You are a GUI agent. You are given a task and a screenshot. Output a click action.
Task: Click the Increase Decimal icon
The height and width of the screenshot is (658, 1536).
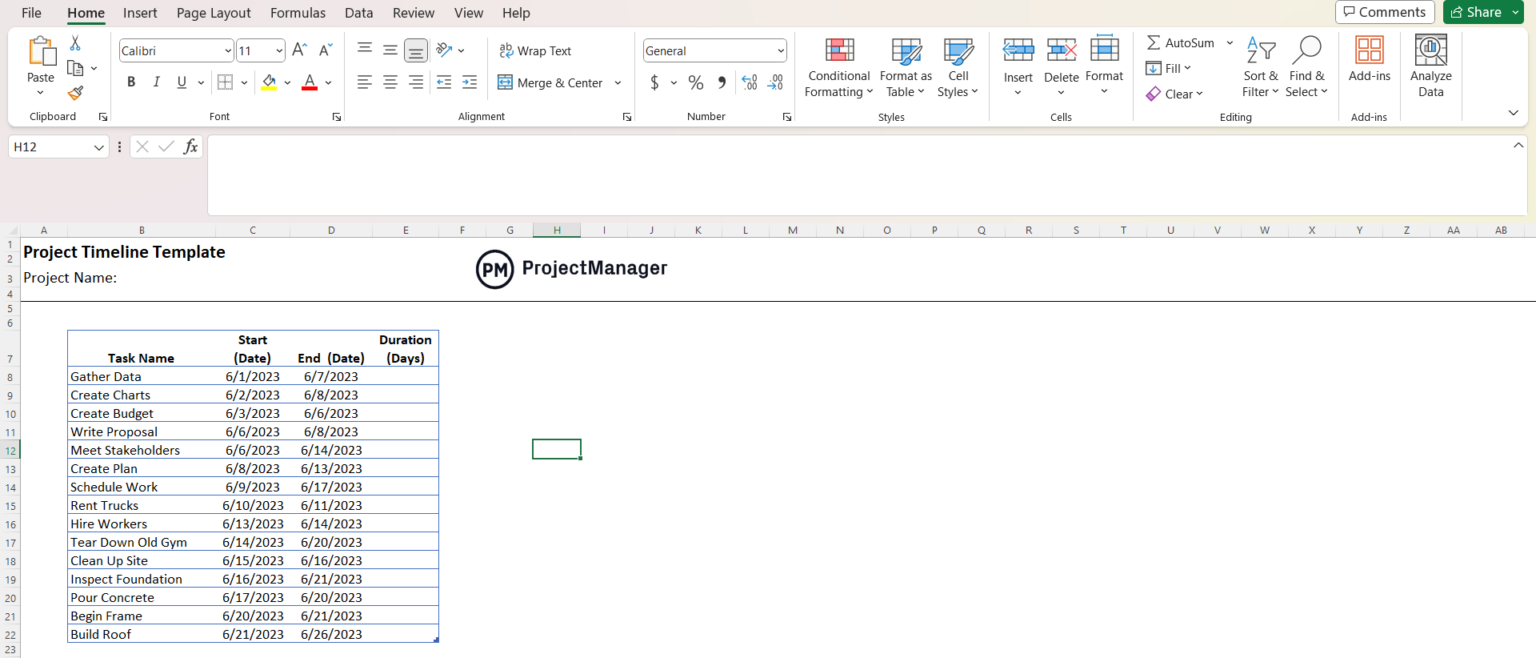click(x=749, y=82)
